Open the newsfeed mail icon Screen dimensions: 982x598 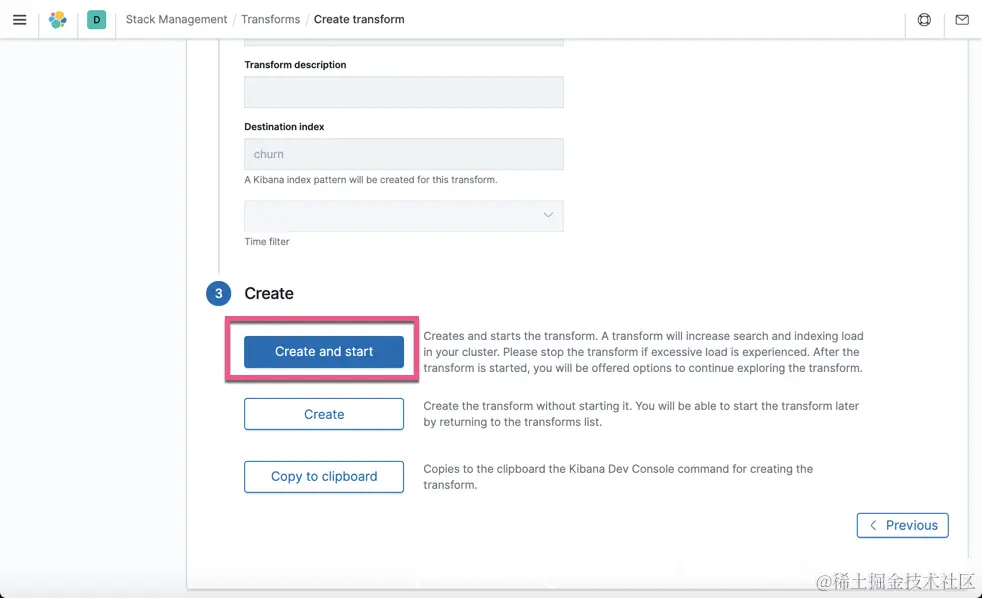coord(962,19)
